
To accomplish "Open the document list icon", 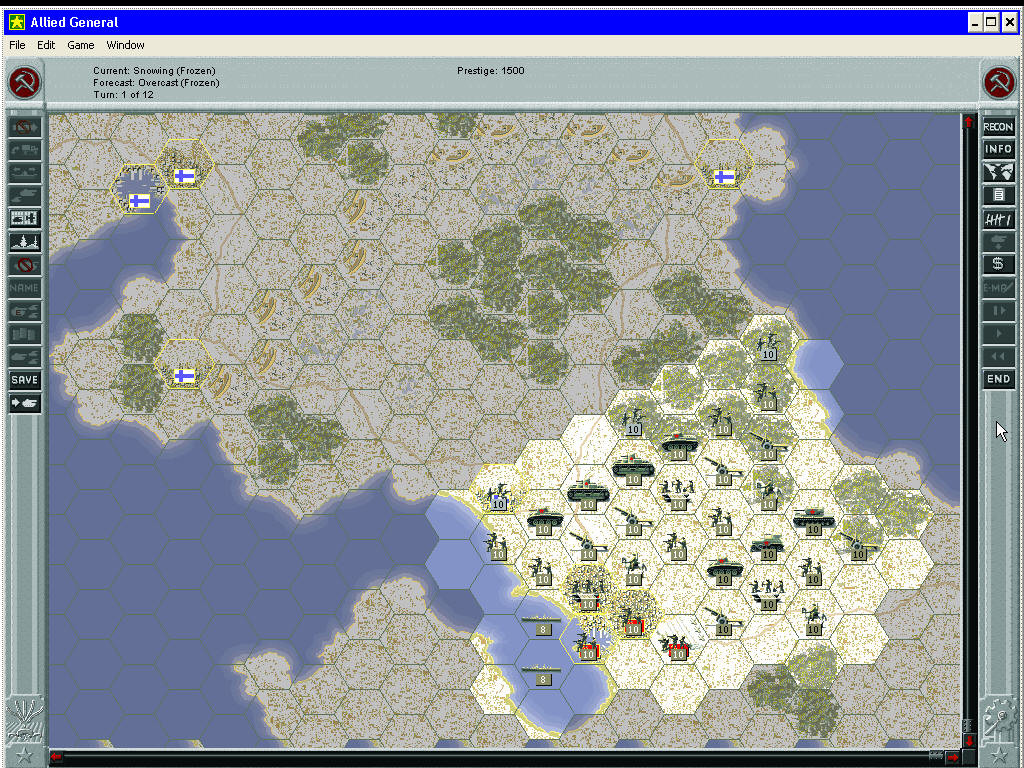I will pyautogui.click(x=998, y=195).
